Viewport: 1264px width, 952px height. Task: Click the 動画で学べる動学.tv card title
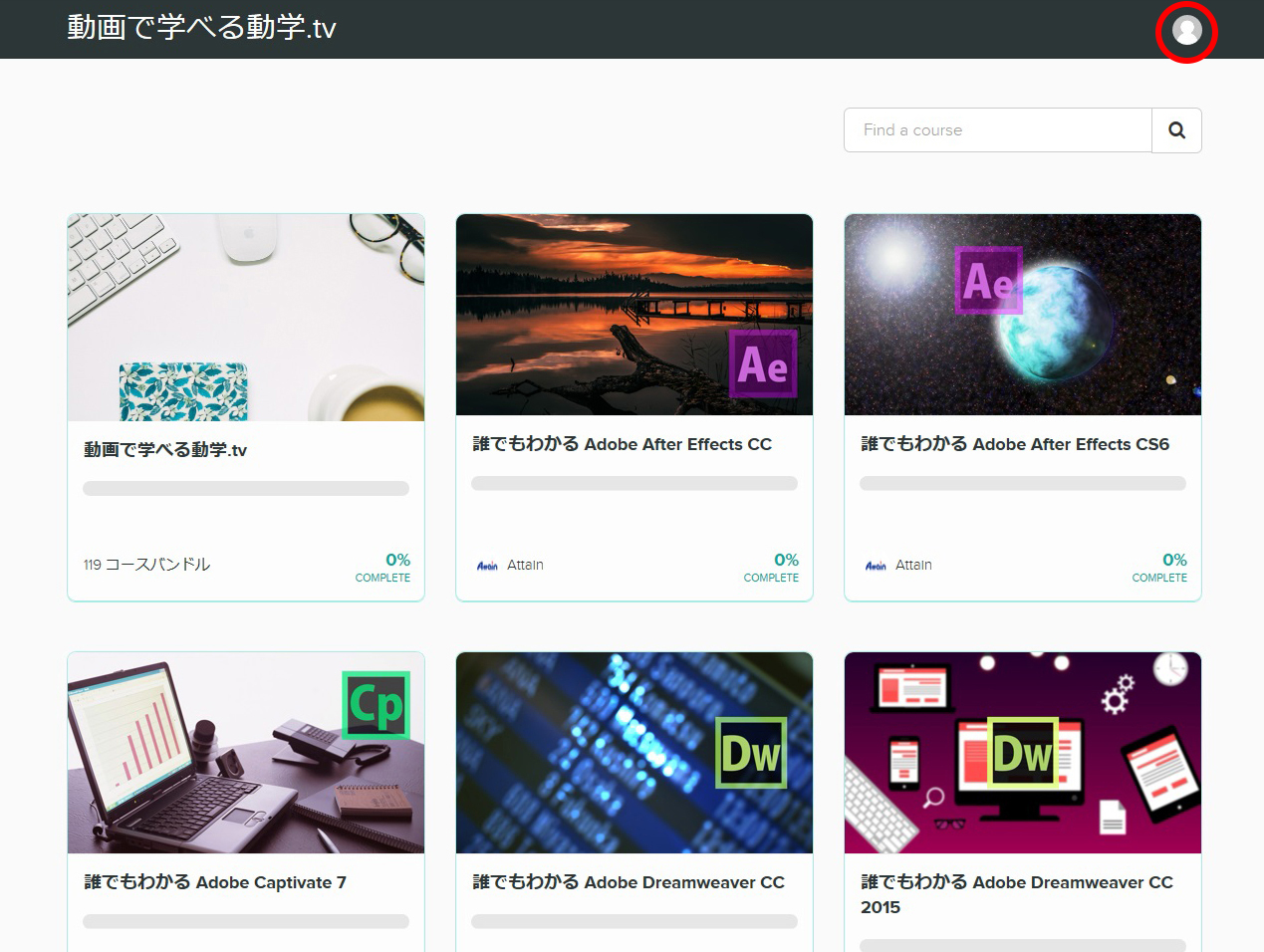point(165,450)
